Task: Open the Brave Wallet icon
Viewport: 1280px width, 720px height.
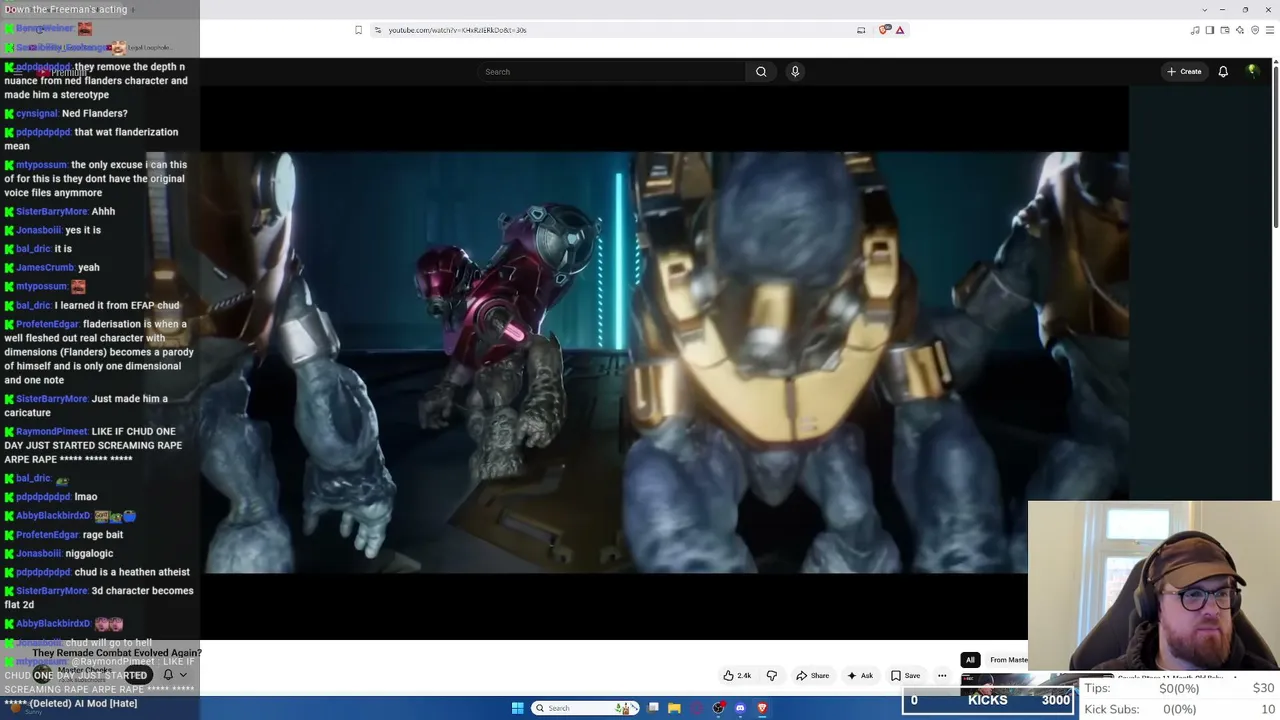Action: pos(1225,30)
